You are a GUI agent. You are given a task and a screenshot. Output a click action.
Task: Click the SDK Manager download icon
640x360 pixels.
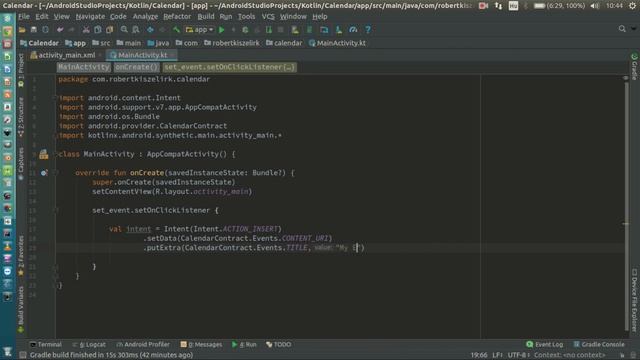pos(339,30)
